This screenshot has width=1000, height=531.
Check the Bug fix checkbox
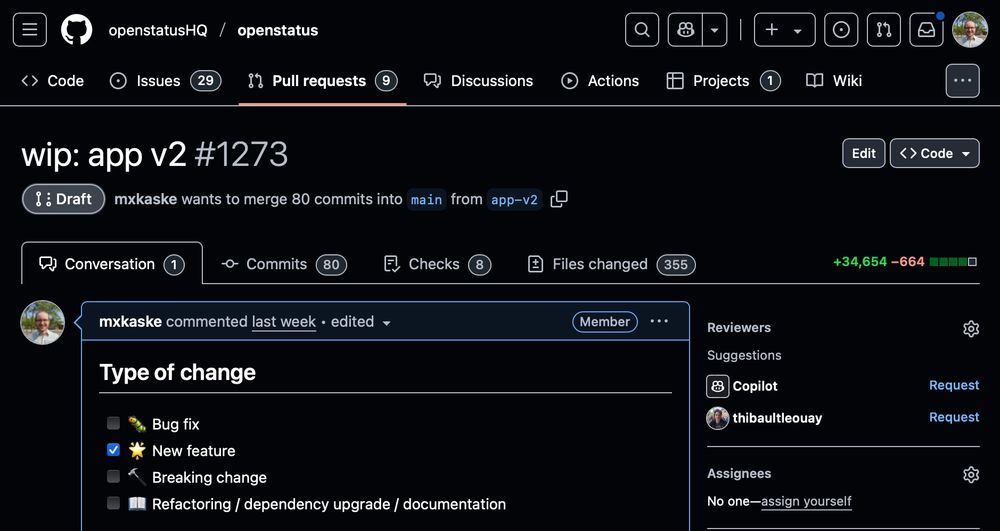114,423
